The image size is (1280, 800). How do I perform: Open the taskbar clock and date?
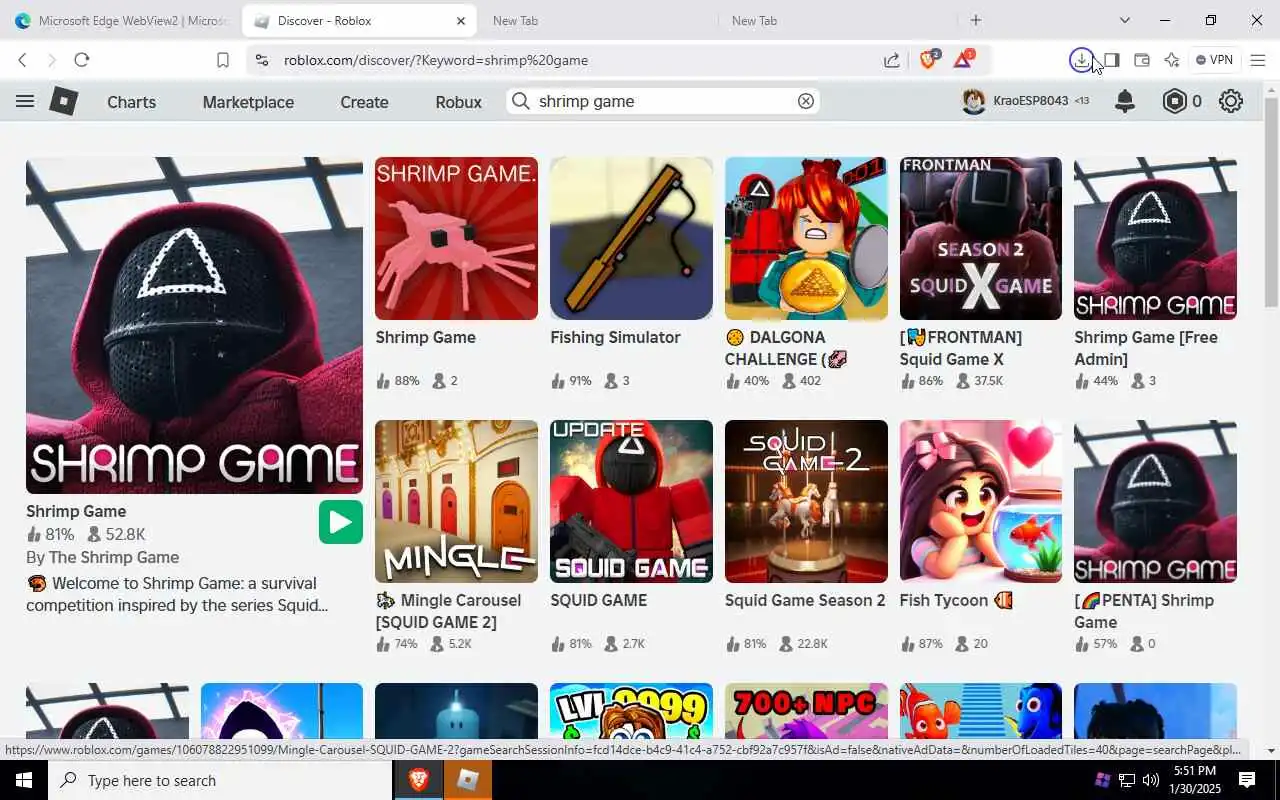pyautogui.click(x=1195, y=780)
